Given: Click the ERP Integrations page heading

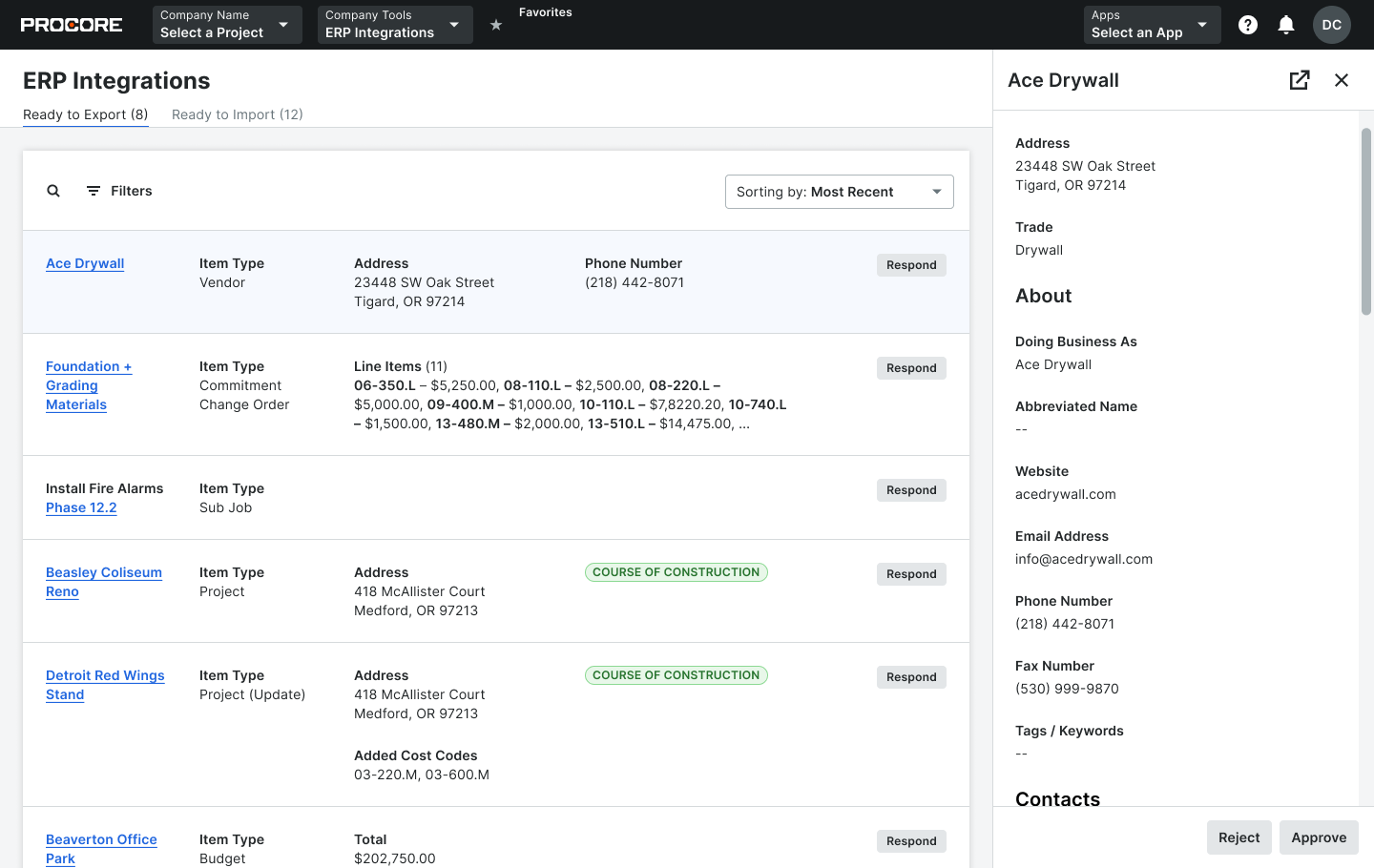Looking at the screenshot, I should coord(116,81).
